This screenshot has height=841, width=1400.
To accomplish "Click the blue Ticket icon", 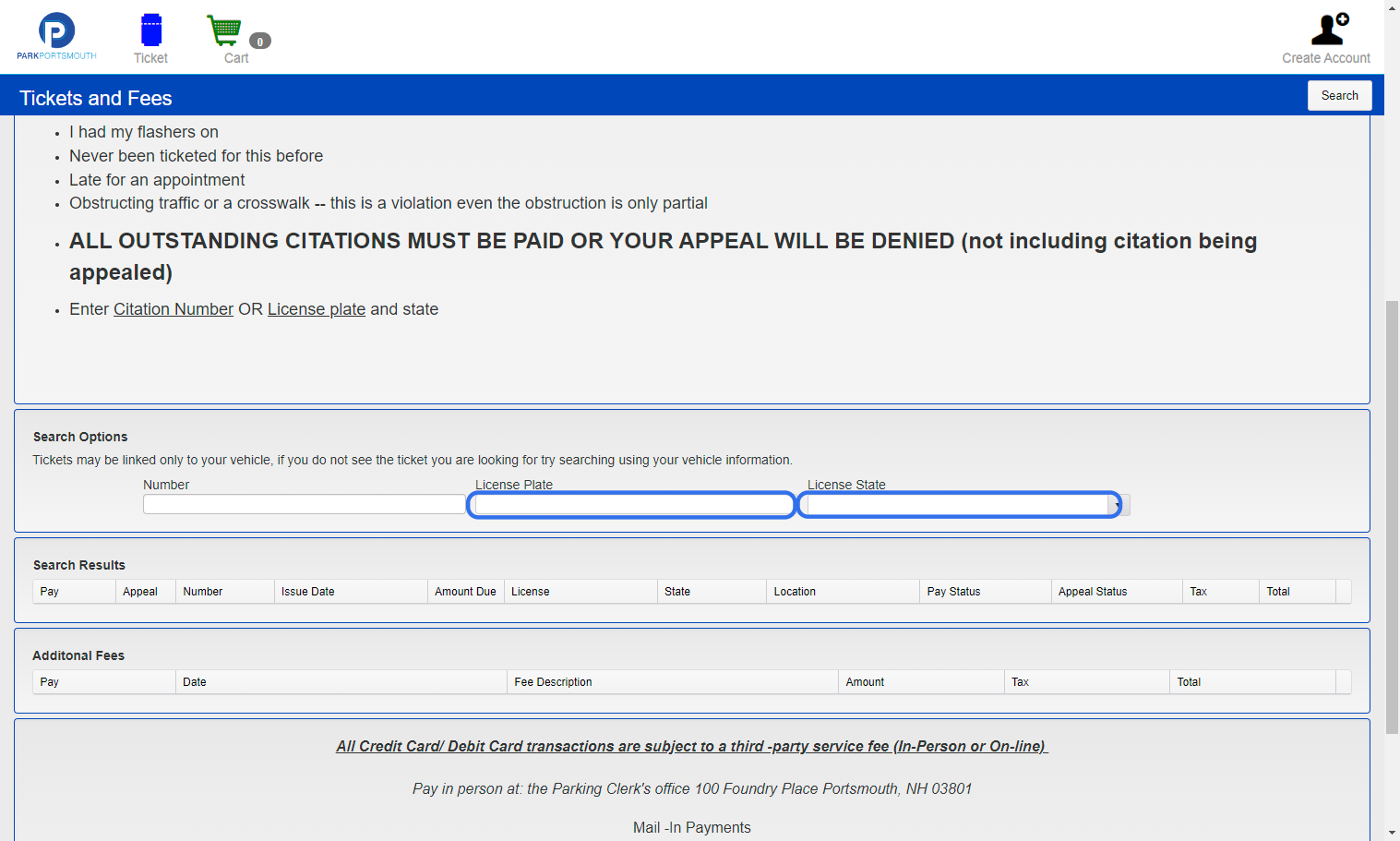I will pos(150,30).
